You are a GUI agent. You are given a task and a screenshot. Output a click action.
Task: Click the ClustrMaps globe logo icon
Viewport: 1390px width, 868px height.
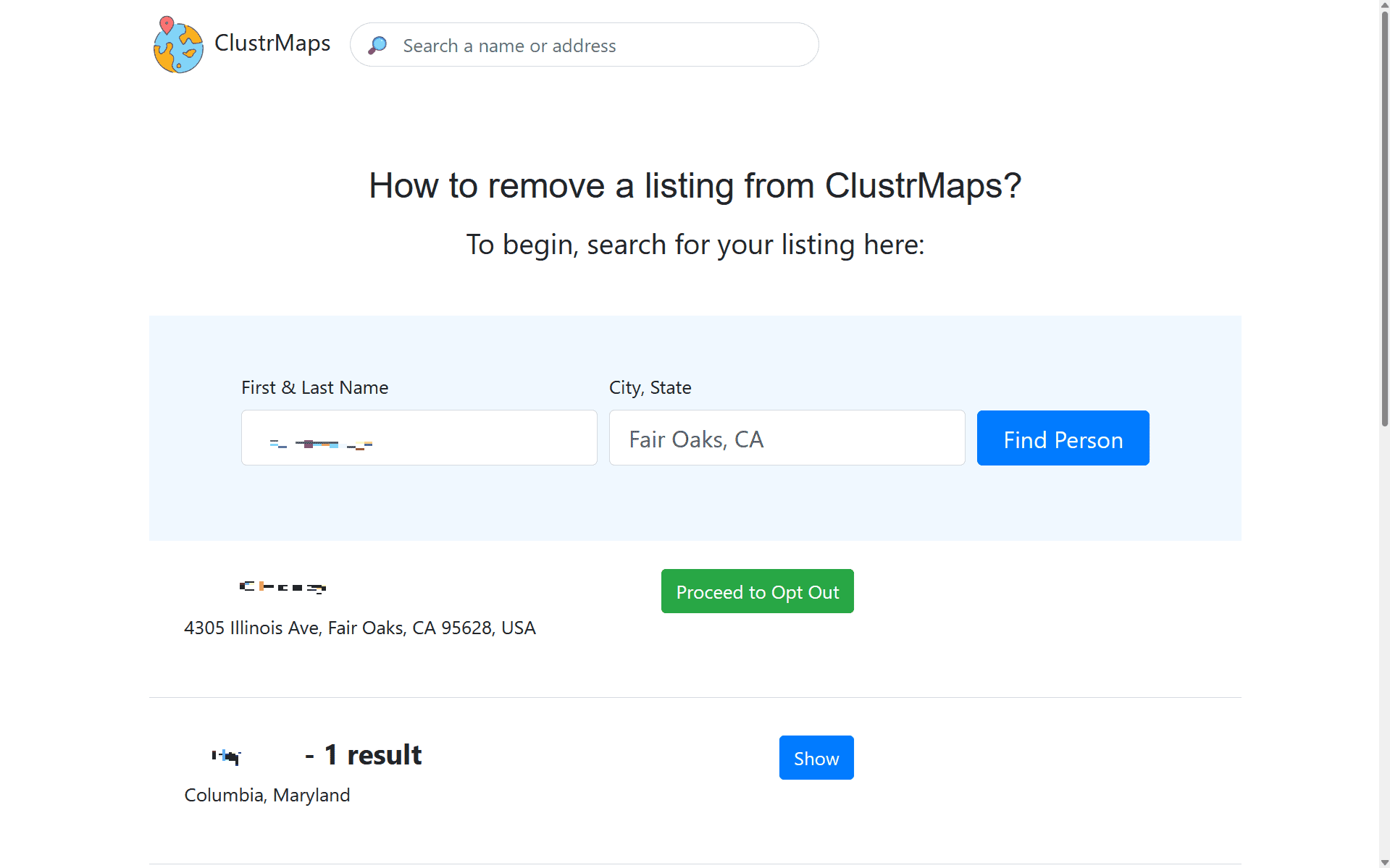178,46
